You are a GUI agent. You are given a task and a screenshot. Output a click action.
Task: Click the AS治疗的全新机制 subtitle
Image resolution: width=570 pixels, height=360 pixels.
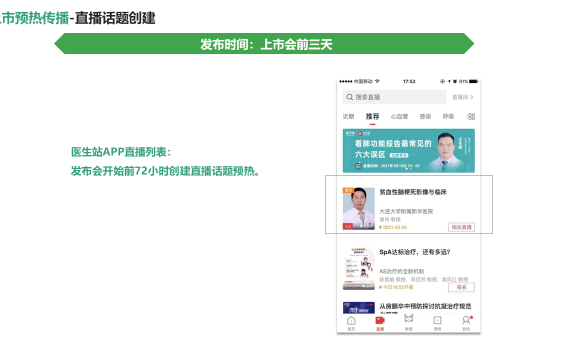tap(402, 271)
